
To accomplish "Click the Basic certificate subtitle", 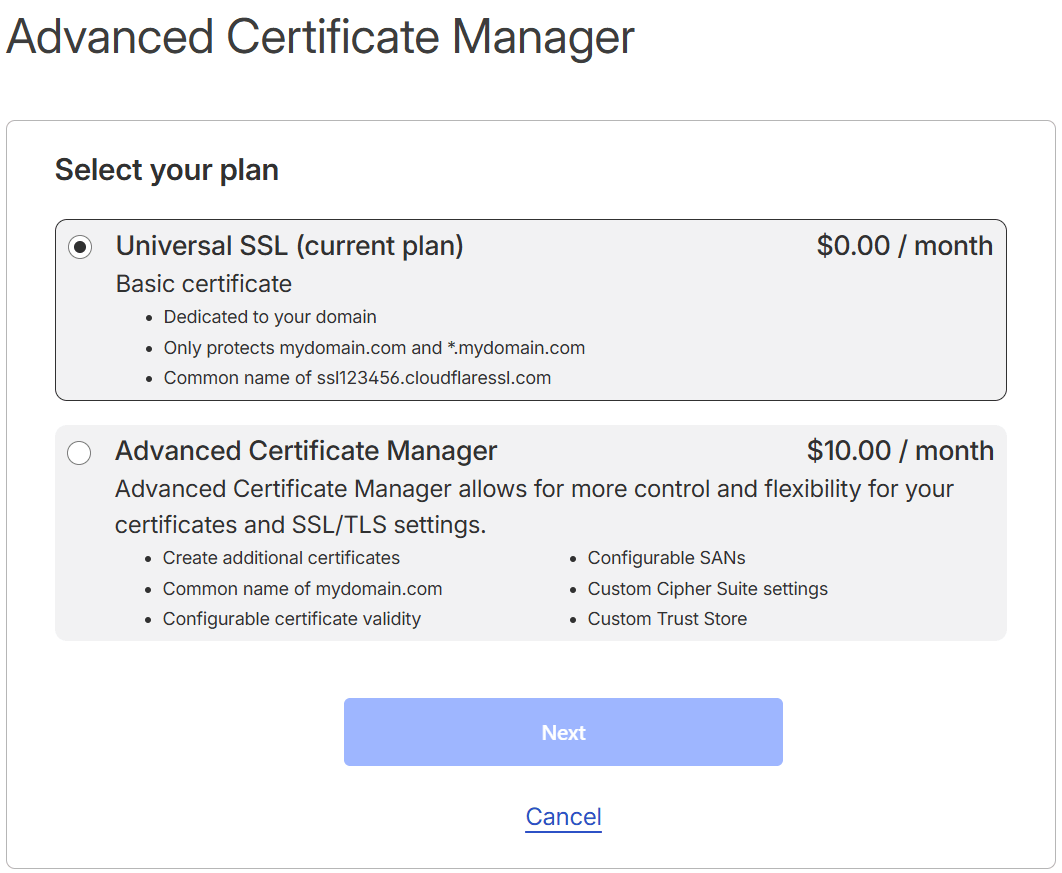I will tap(203, 284).
